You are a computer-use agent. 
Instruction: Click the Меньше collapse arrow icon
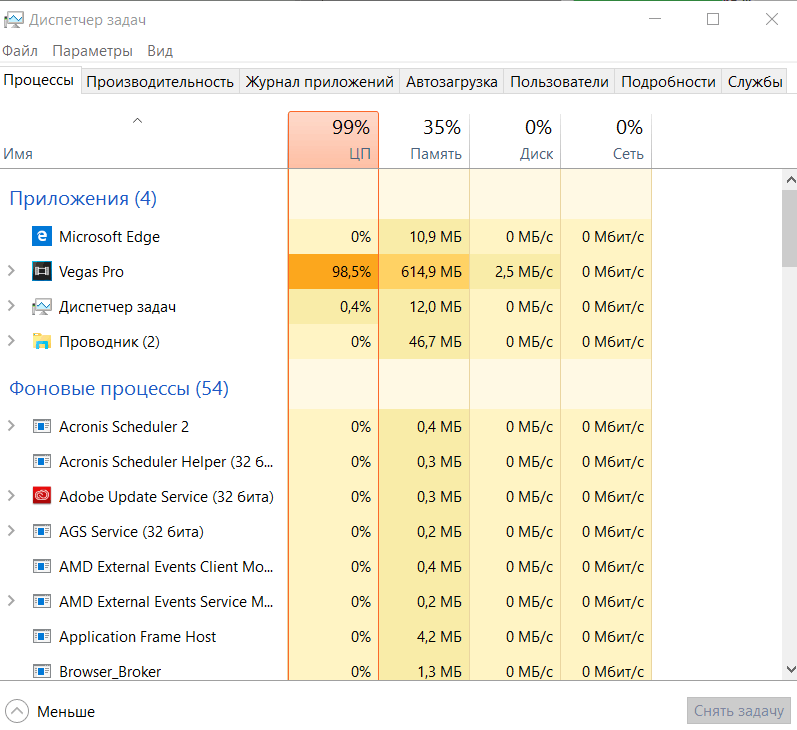17,711
